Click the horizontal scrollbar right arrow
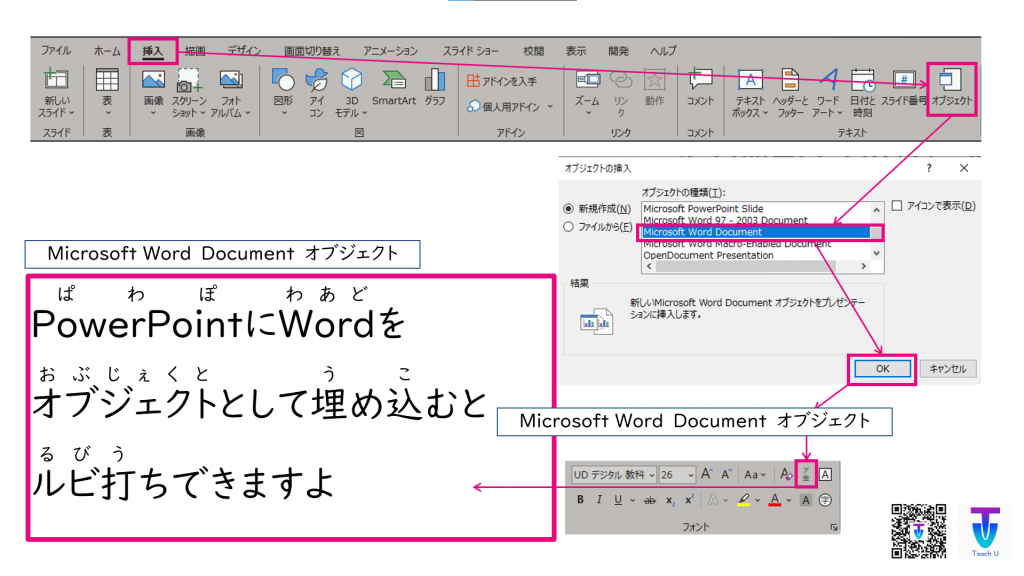This screenshot has height=576, width=1024. click(863, 266)
